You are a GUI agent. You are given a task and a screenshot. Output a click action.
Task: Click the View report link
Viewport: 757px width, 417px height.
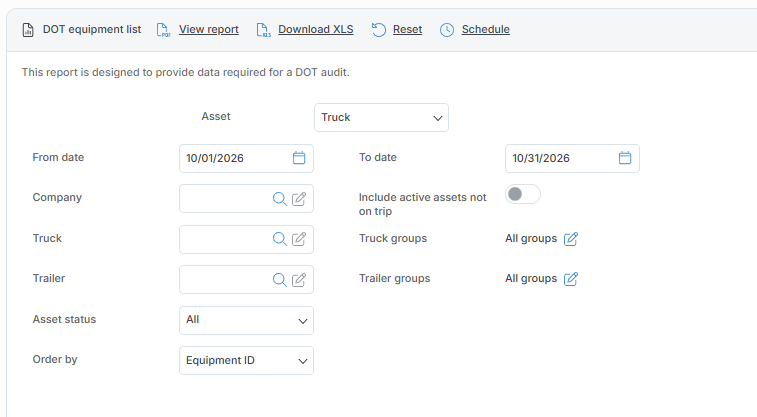pyautogui.click(x=209, y=29)
